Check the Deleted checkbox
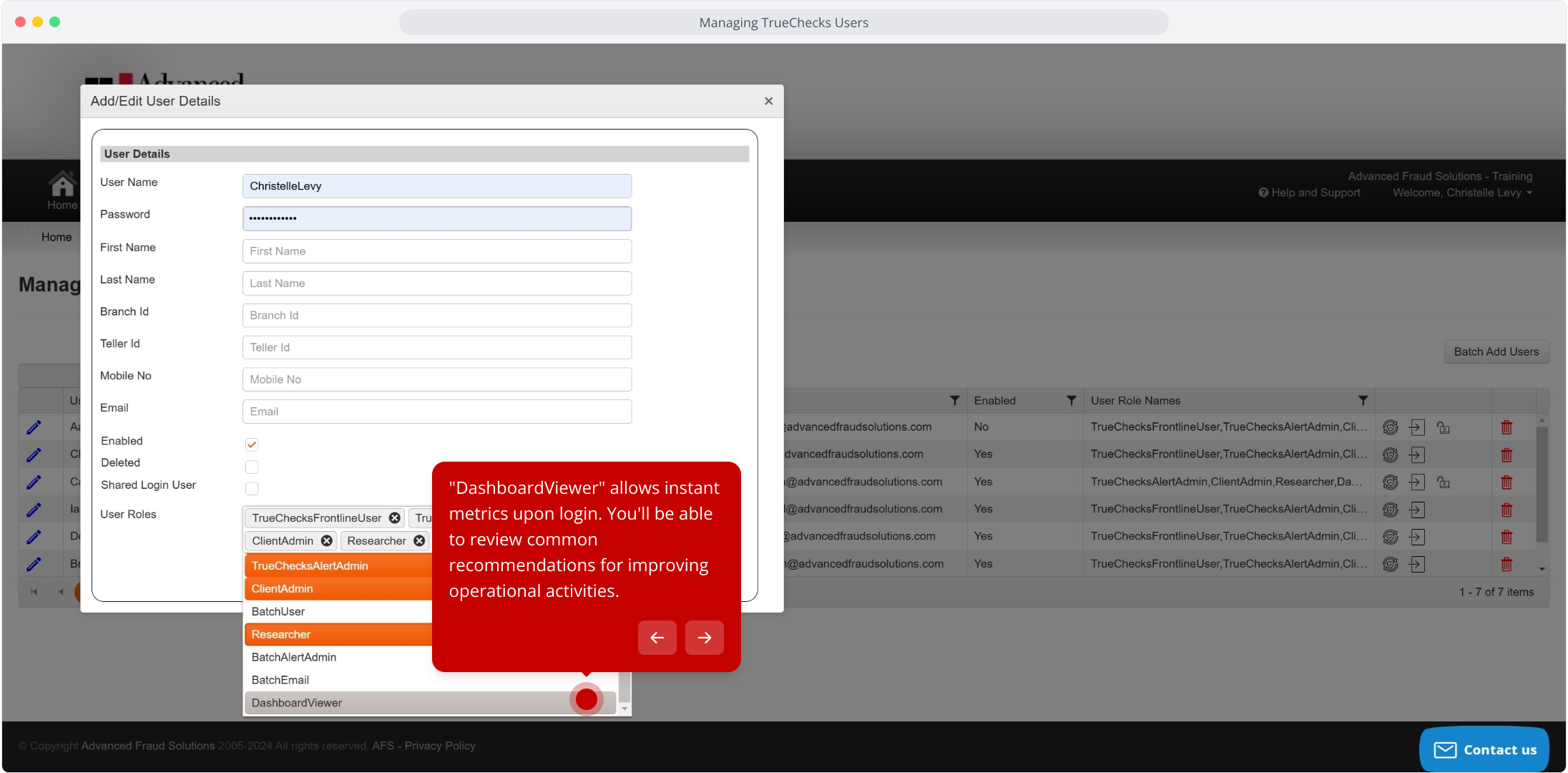The height and width of the screenshot is (773, 1568). click(252, 467)
